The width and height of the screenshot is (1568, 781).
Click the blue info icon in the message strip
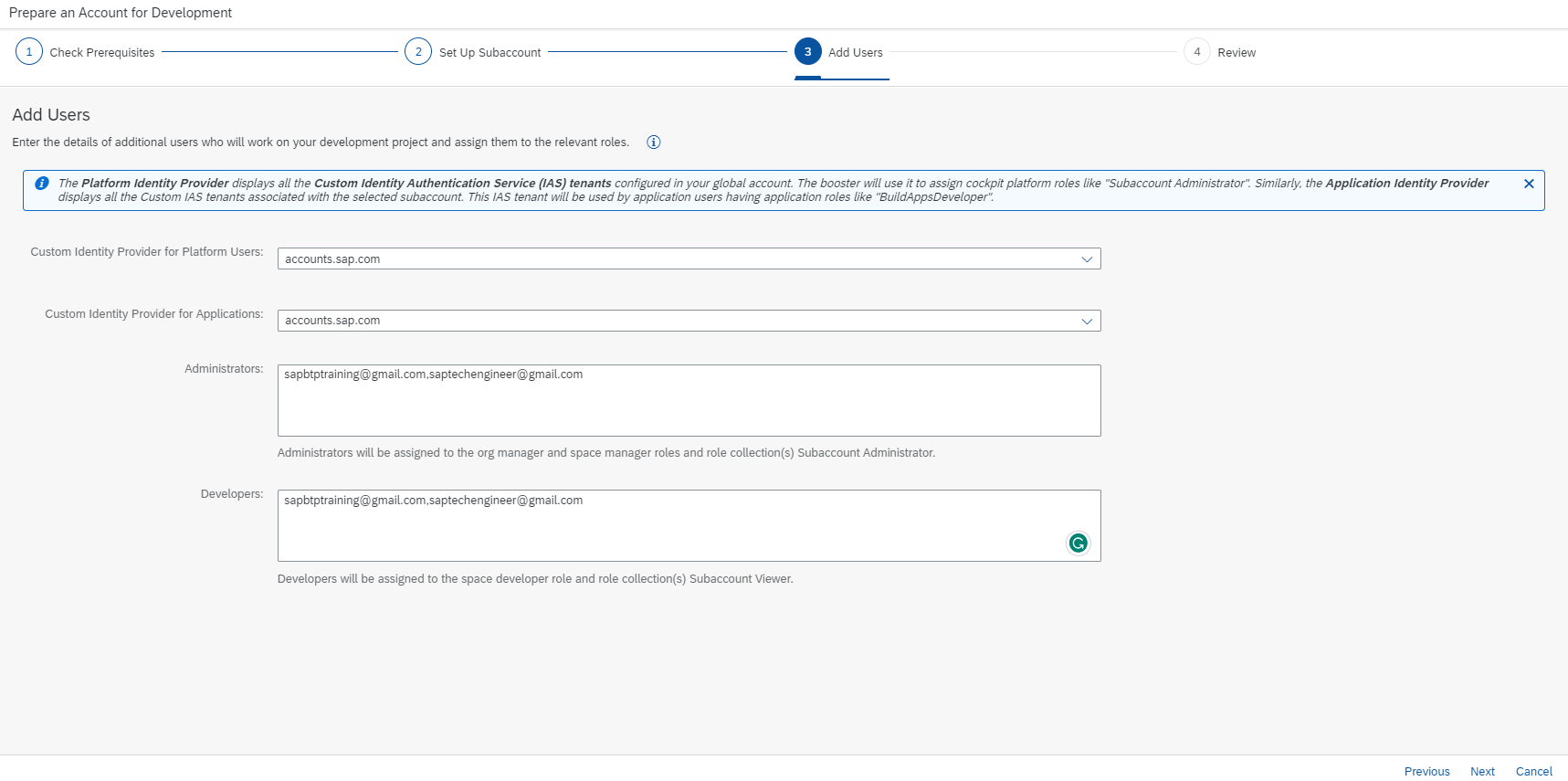[42, 184]
